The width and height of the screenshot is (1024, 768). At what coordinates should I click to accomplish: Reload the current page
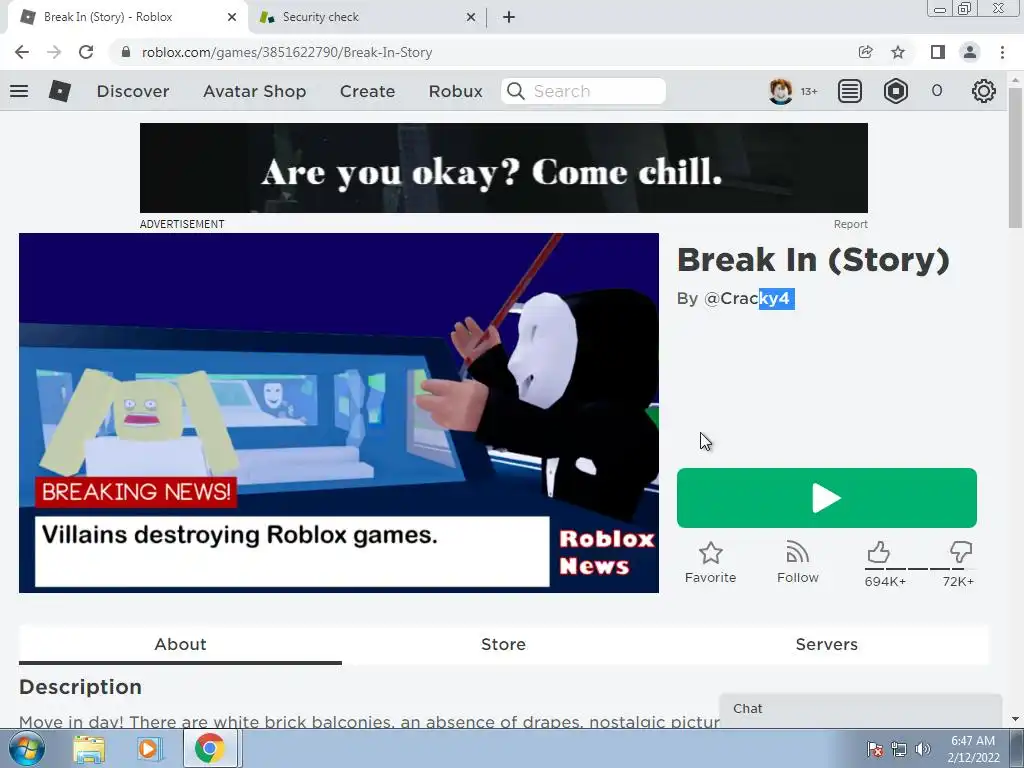(86, 52)
